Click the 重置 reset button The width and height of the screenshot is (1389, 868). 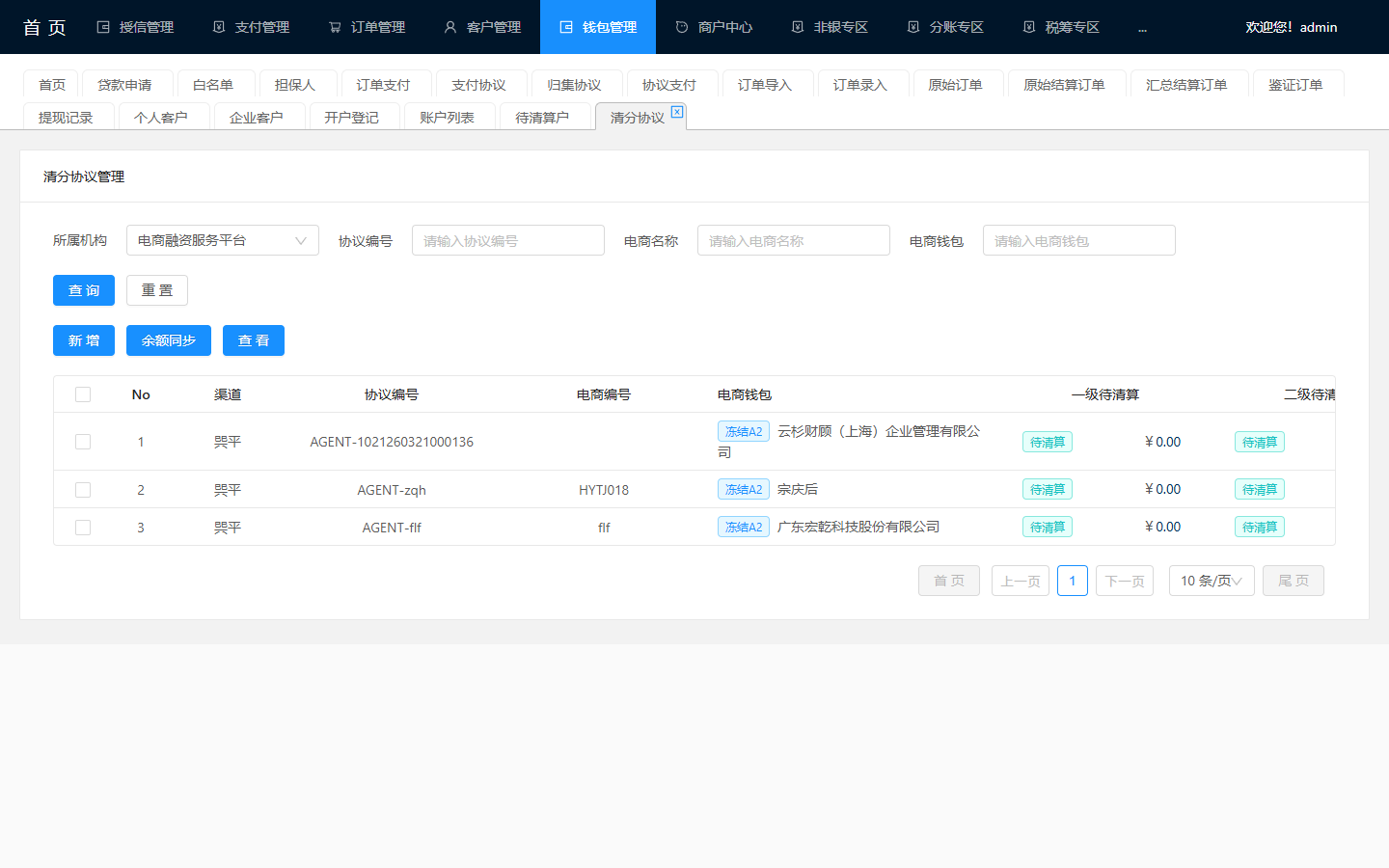tap(157, 290)
